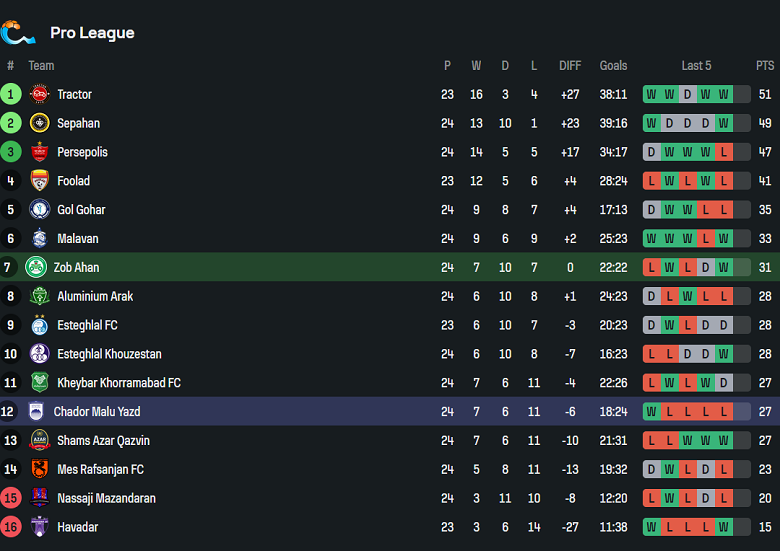
Task: Click the Pro League logo icon
Action: click(18, 33)
